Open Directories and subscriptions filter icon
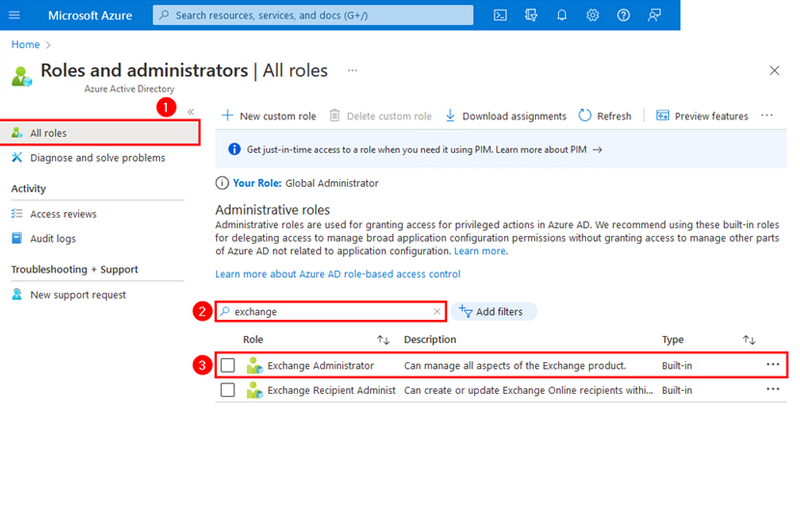Screen dimensions: 800x520 [531, 15]
